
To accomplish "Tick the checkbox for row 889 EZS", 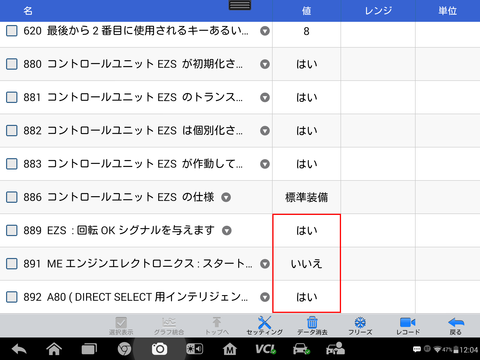I will click(12, 230).
